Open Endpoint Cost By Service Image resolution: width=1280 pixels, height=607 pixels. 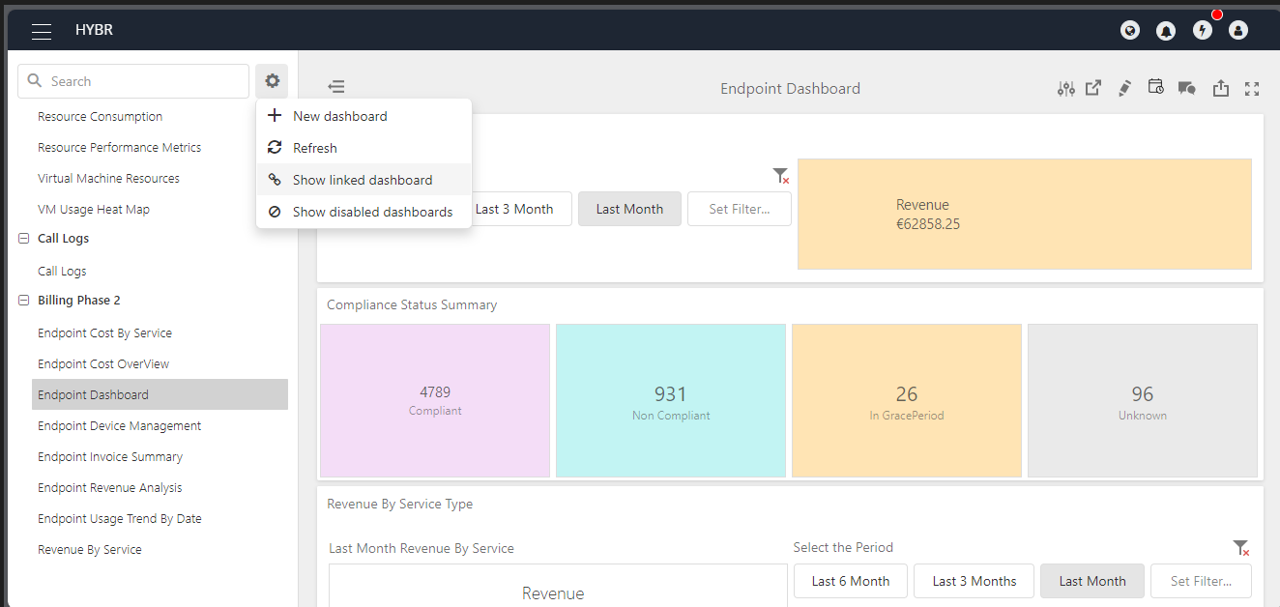[x=105, y=333]
